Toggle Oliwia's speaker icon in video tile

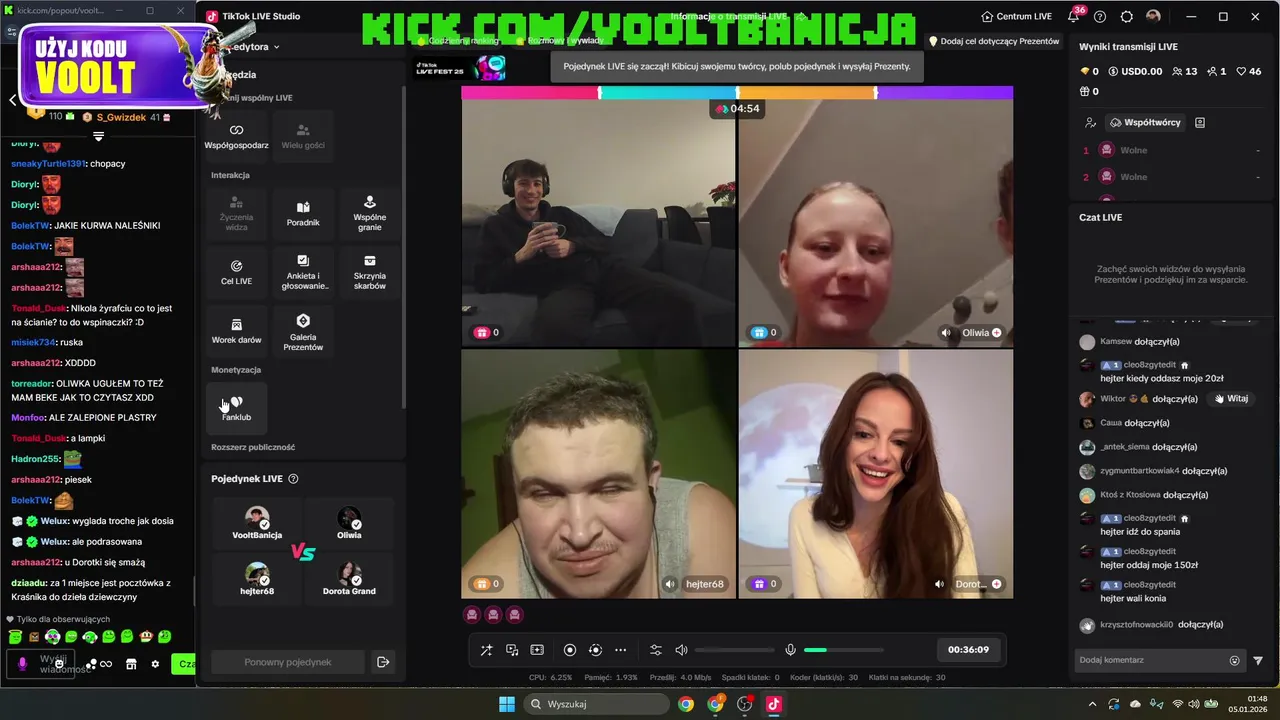pyautogui.click(x=946, y=333)
